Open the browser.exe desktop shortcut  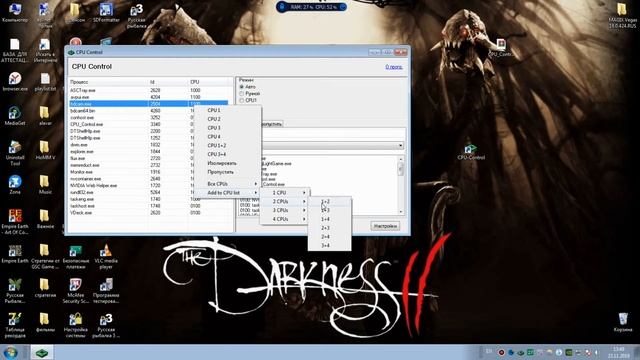click(15, 82)
